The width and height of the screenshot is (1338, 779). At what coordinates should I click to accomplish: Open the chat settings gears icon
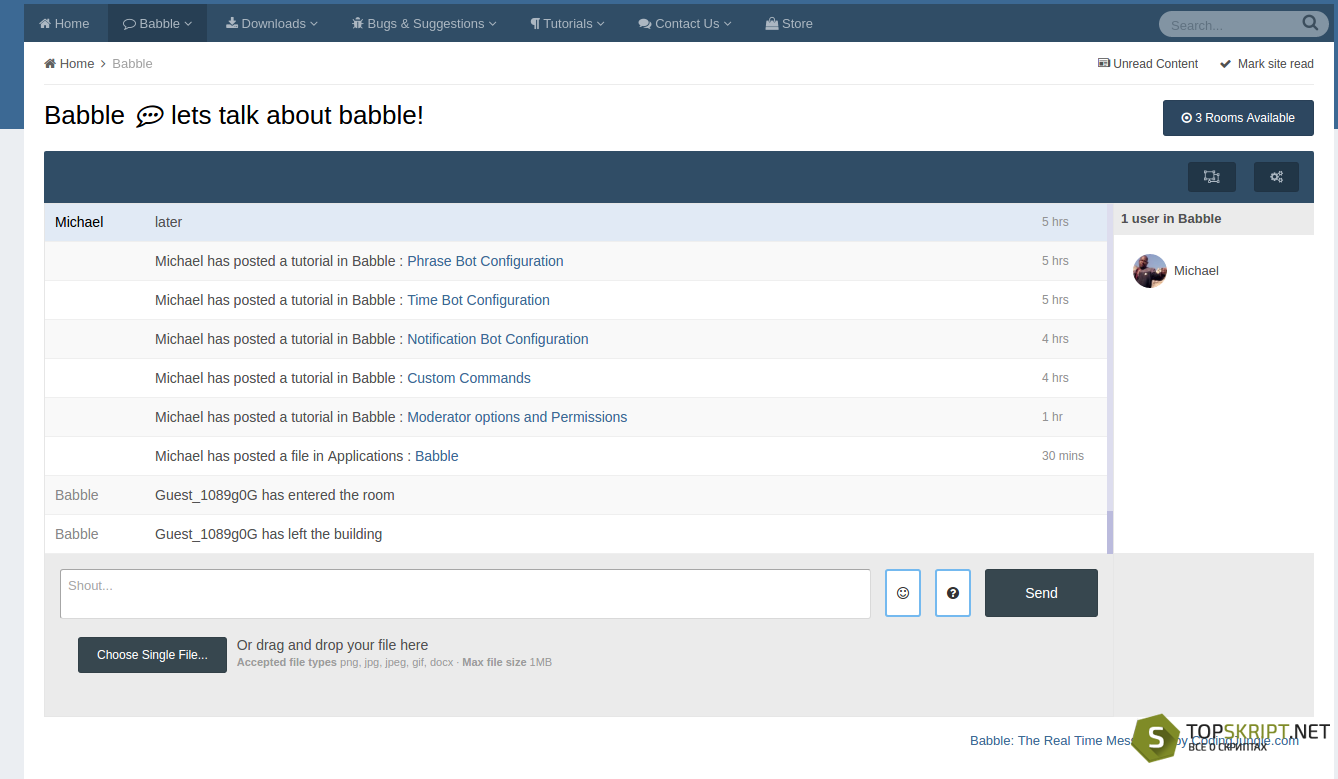pyautogui.click(x=1276, y=177)
